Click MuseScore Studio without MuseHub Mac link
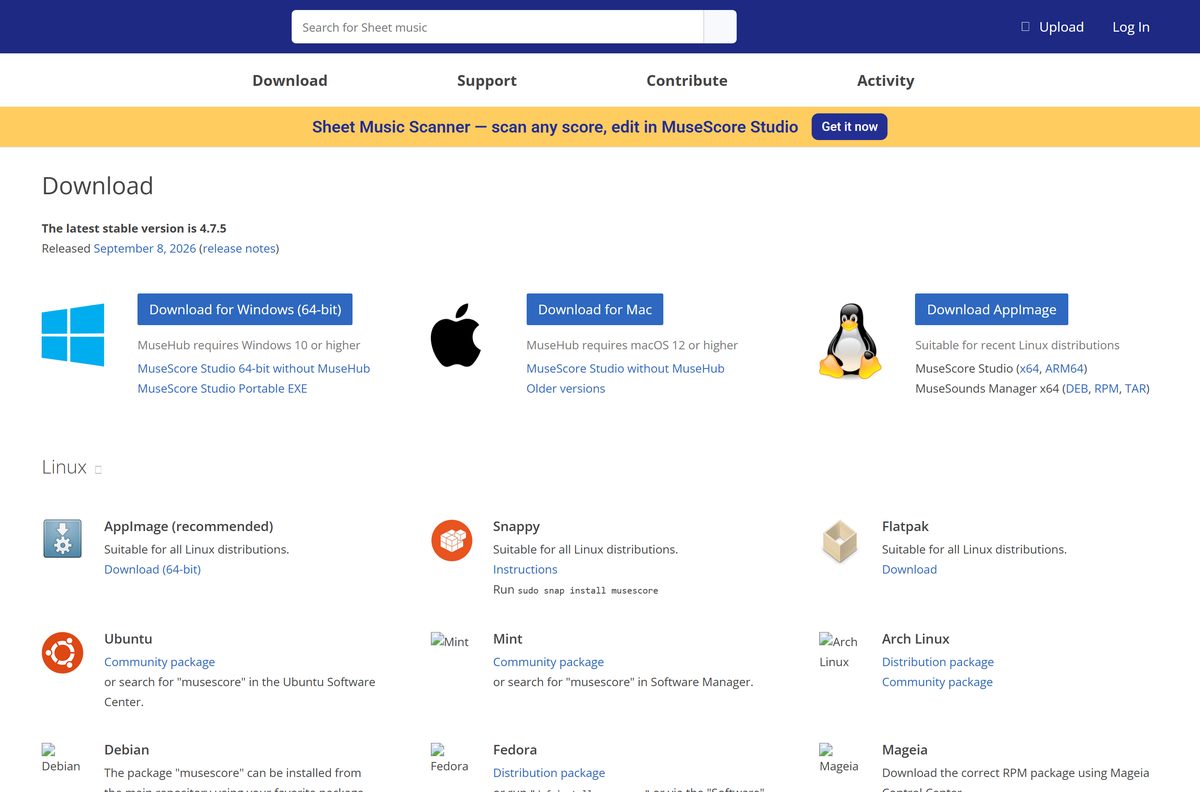1200x792 pixels. point(626,368)
